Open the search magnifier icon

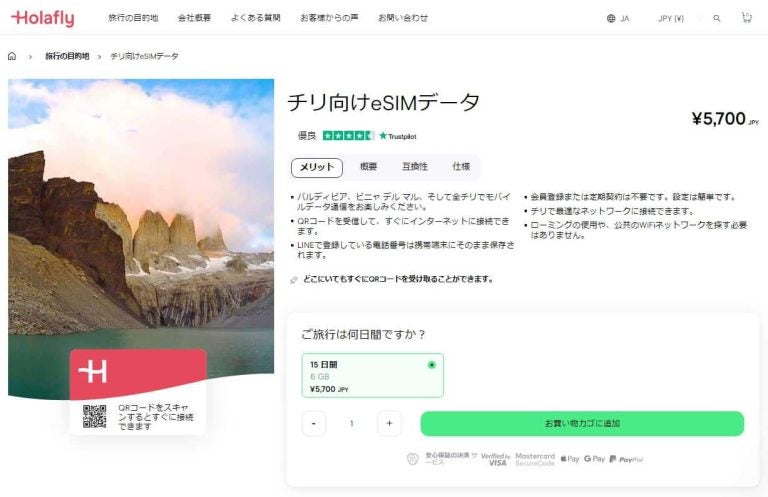pyautogui.click(x=717, y=19)
